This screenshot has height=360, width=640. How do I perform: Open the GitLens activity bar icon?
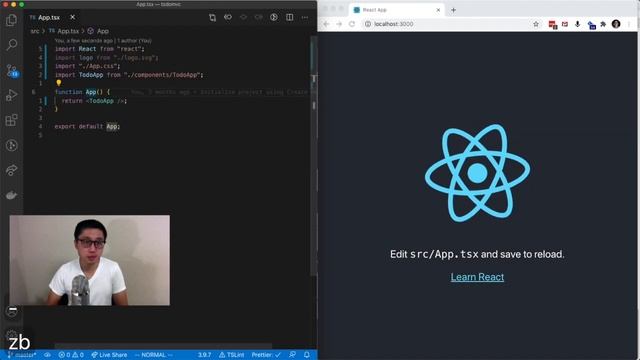11,145
